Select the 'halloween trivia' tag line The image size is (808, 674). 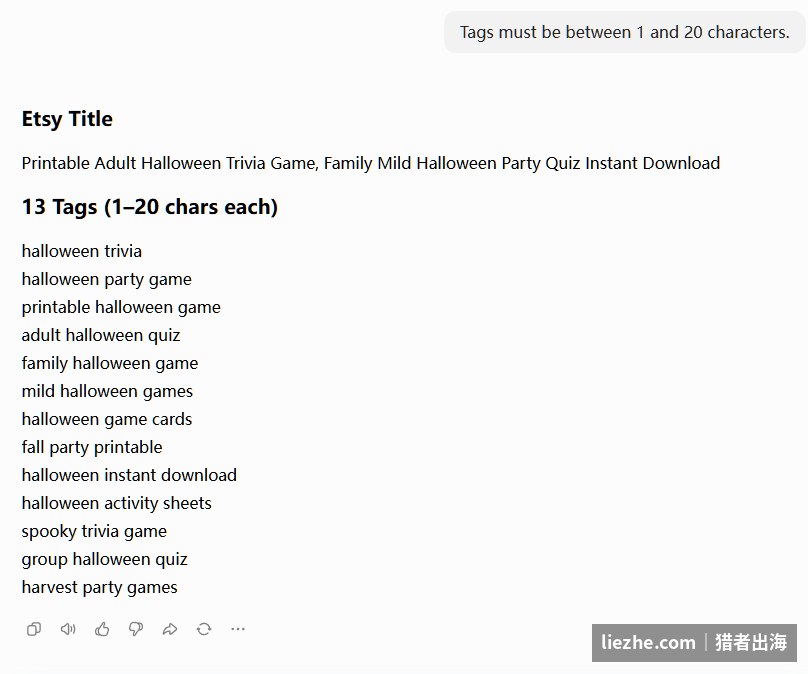click(x=81, y=251)
